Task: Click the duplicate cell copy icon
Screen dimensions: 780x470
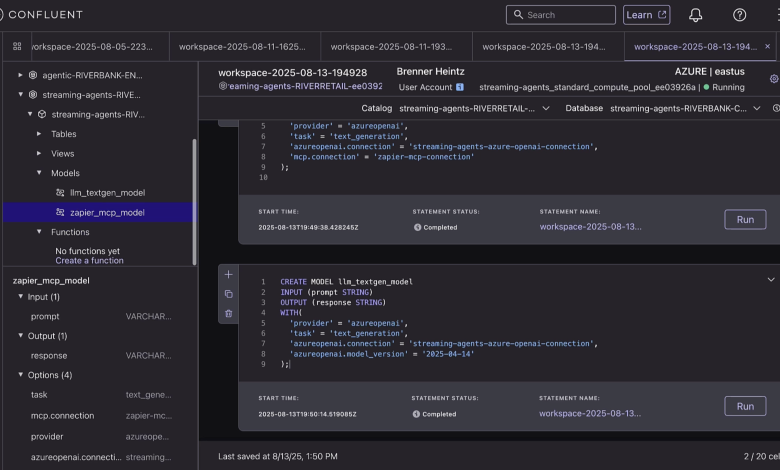Action: point(228,294)
